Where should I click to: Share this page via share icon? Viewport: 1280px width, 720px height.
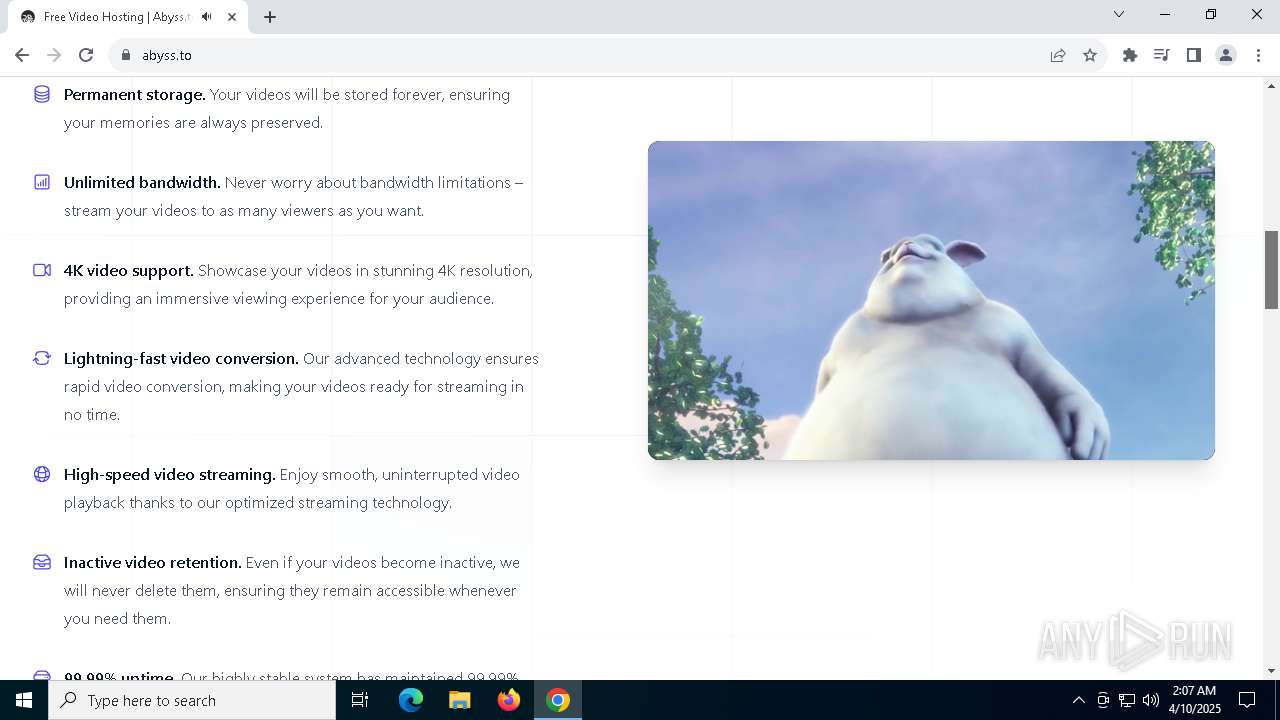click(x=1058, y=55)
